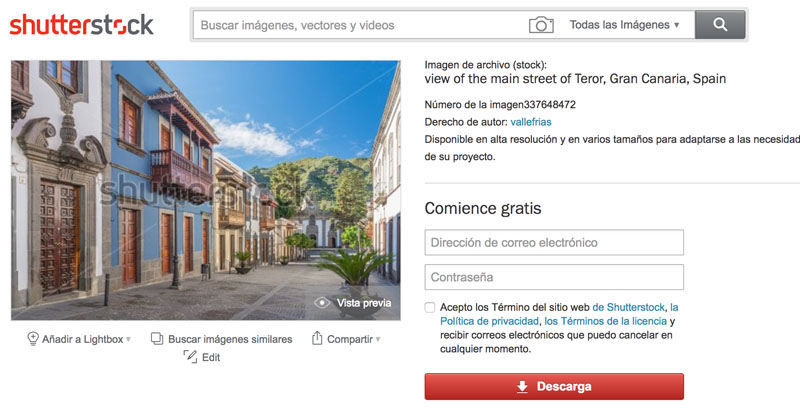Click the Edit pencil icon
800x413 pixels.
[x=190, y=356]
